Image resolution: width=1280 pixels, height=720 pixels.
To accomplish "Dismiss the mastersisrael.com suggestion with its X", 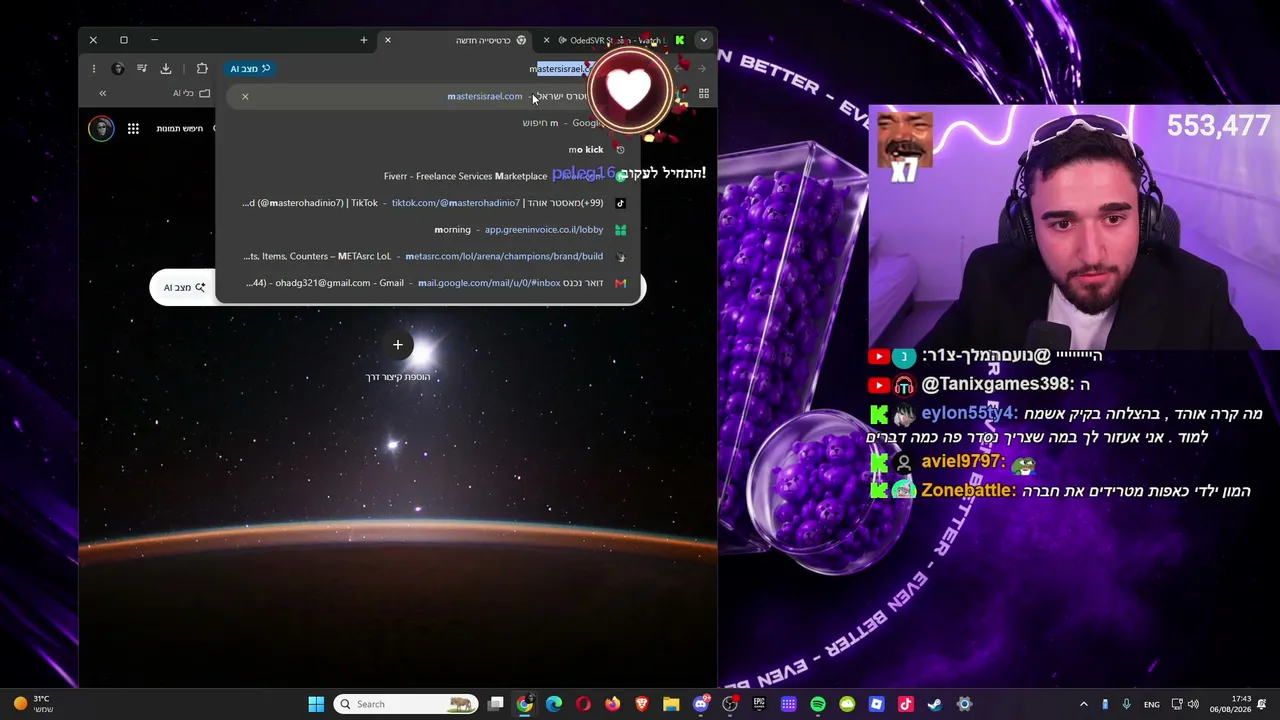I will [x=245, y=96].
